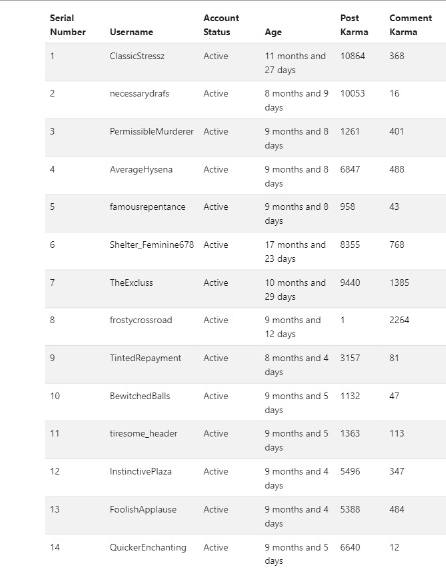Image resolution: width=446 pixels, height=570 pixels.
Task: Click InstinctivePlaza username
Action: pyautogui.click(x=140, y=472)
